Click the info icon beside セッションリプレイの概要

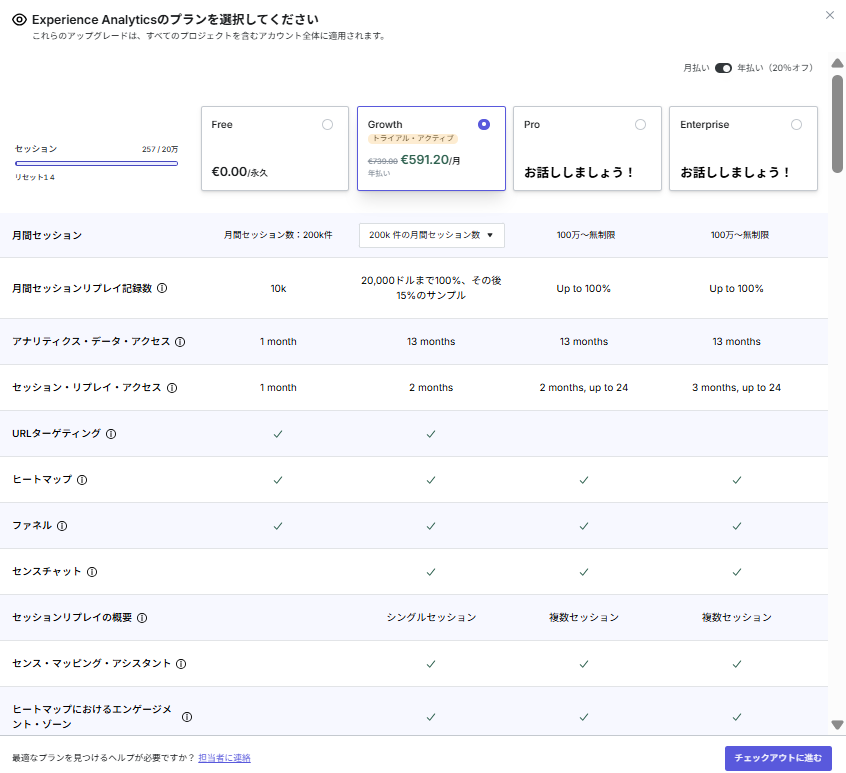point(142,618)
